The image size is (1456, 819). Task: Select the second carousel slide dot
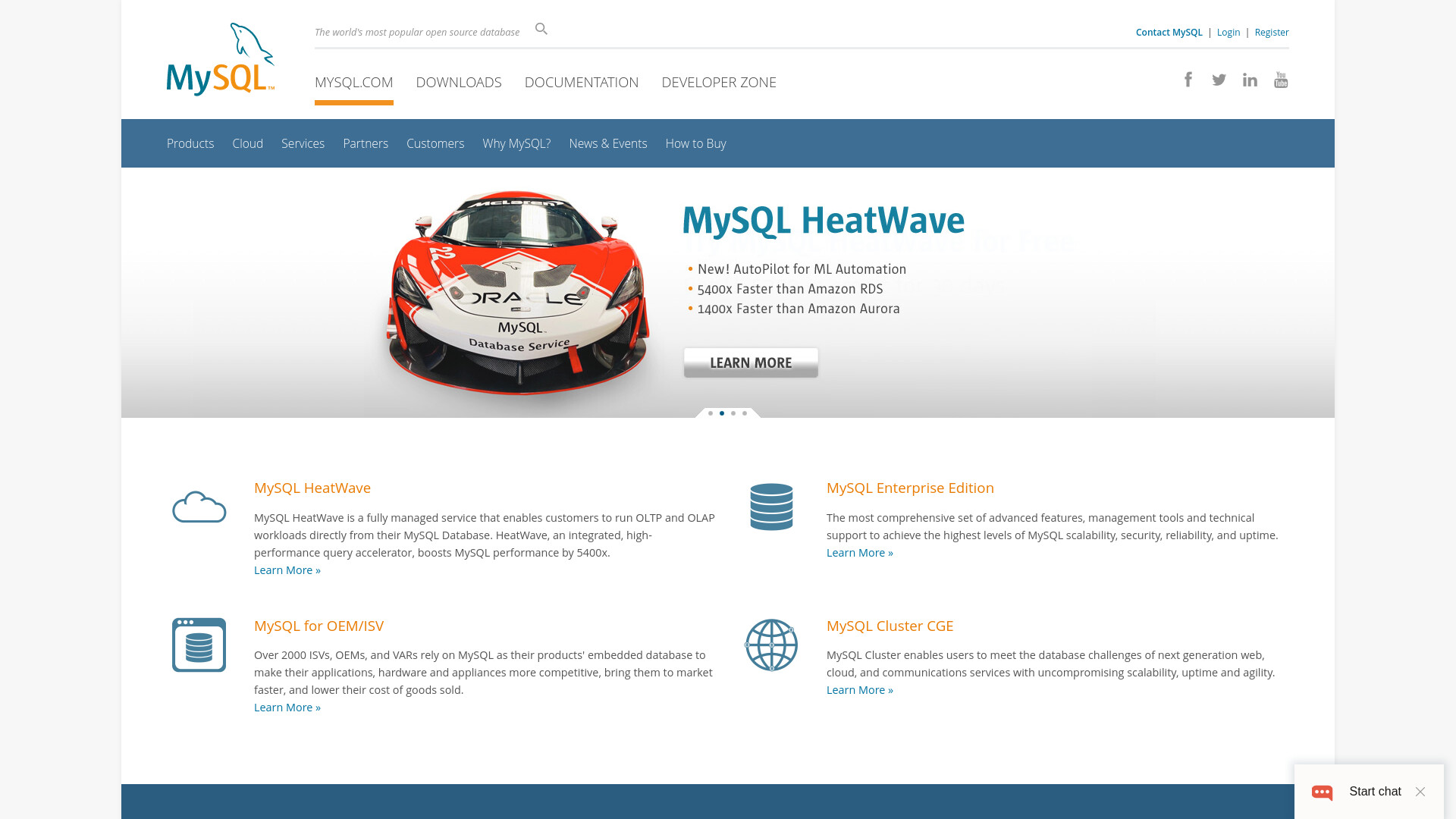click(x=722, y=413)
